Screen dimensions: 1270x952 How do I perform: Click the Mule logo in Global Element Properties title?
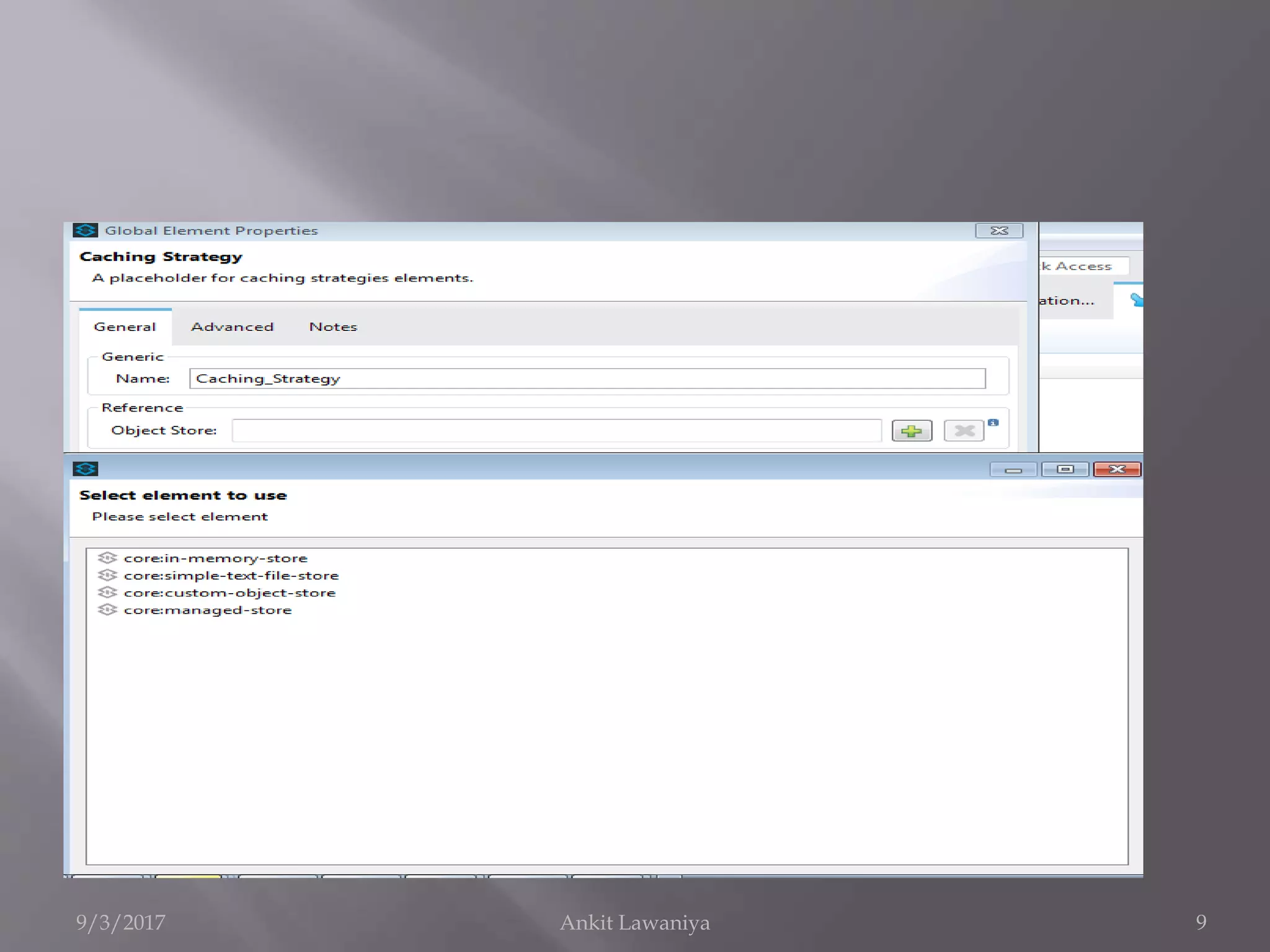pos(86,231)
